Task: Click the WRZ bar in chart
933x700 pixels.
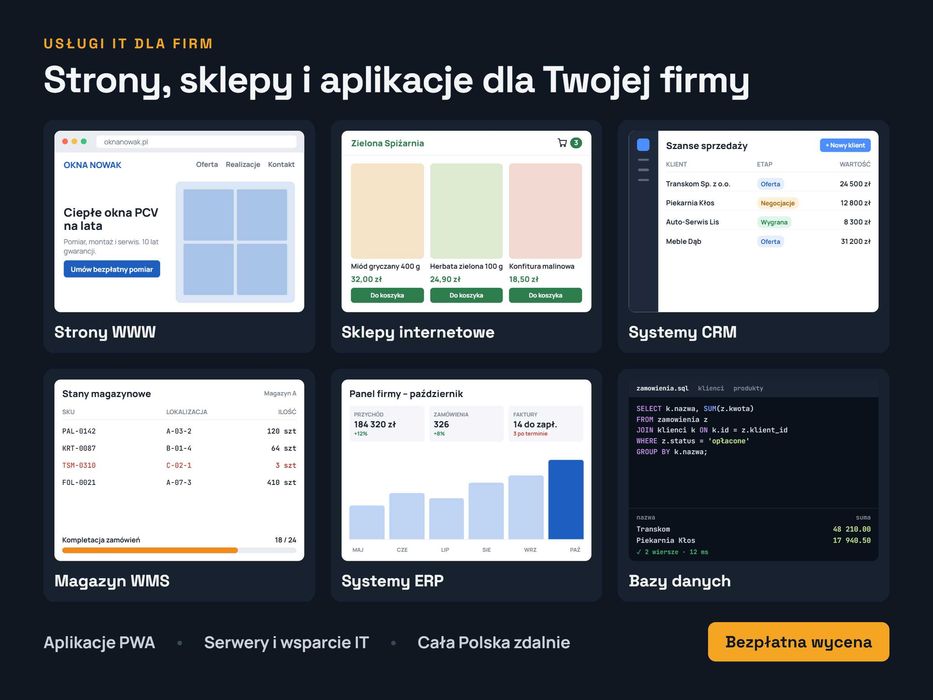Action: click(526, 507)
